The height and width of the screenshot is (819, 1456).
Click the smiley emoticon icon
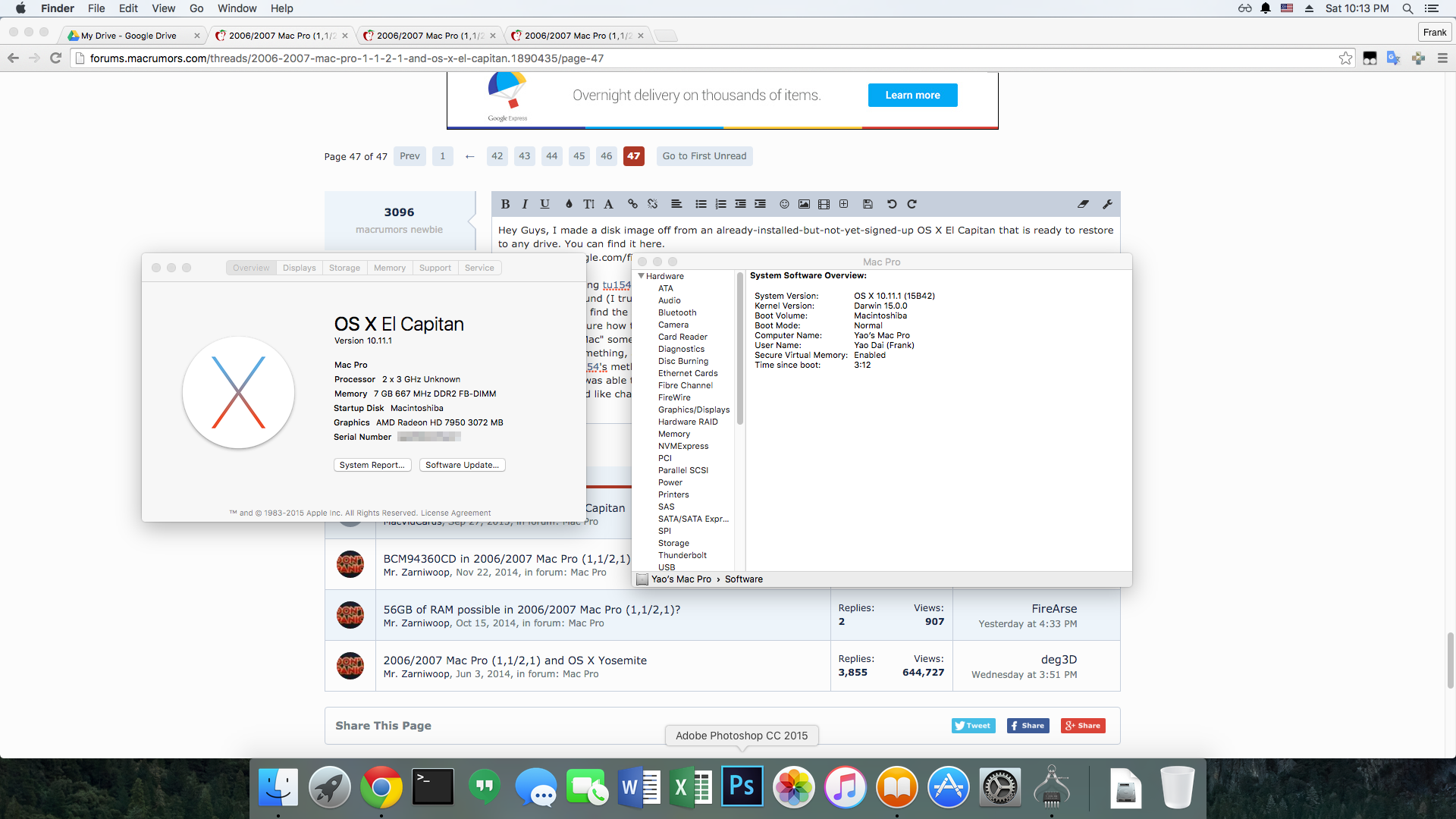(784, 204)
